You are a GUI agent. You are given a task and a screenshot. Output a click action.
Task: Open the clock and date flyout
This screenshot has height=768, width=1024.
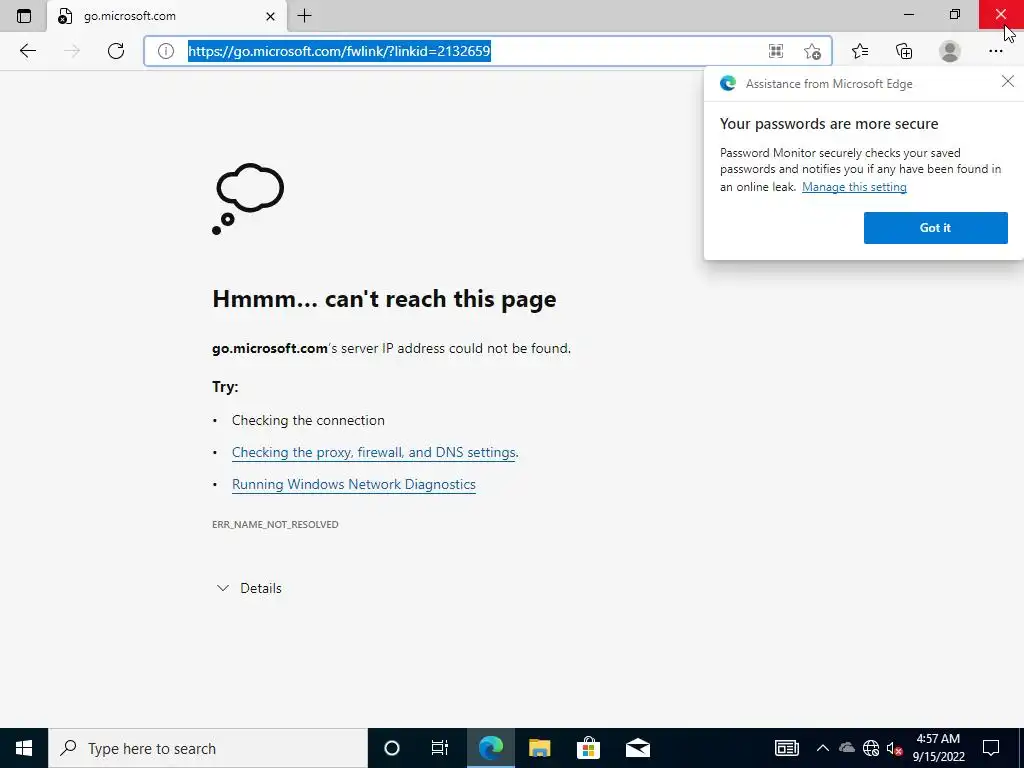(x=938, y=748)
